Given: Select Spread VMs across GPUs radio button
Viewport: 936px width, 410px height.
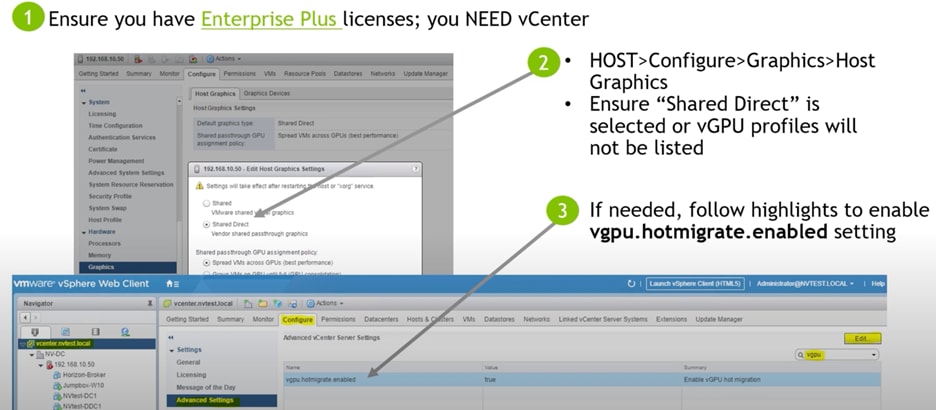Looking at the screenshot, I should pyautogui.click(x=207, y=263).
